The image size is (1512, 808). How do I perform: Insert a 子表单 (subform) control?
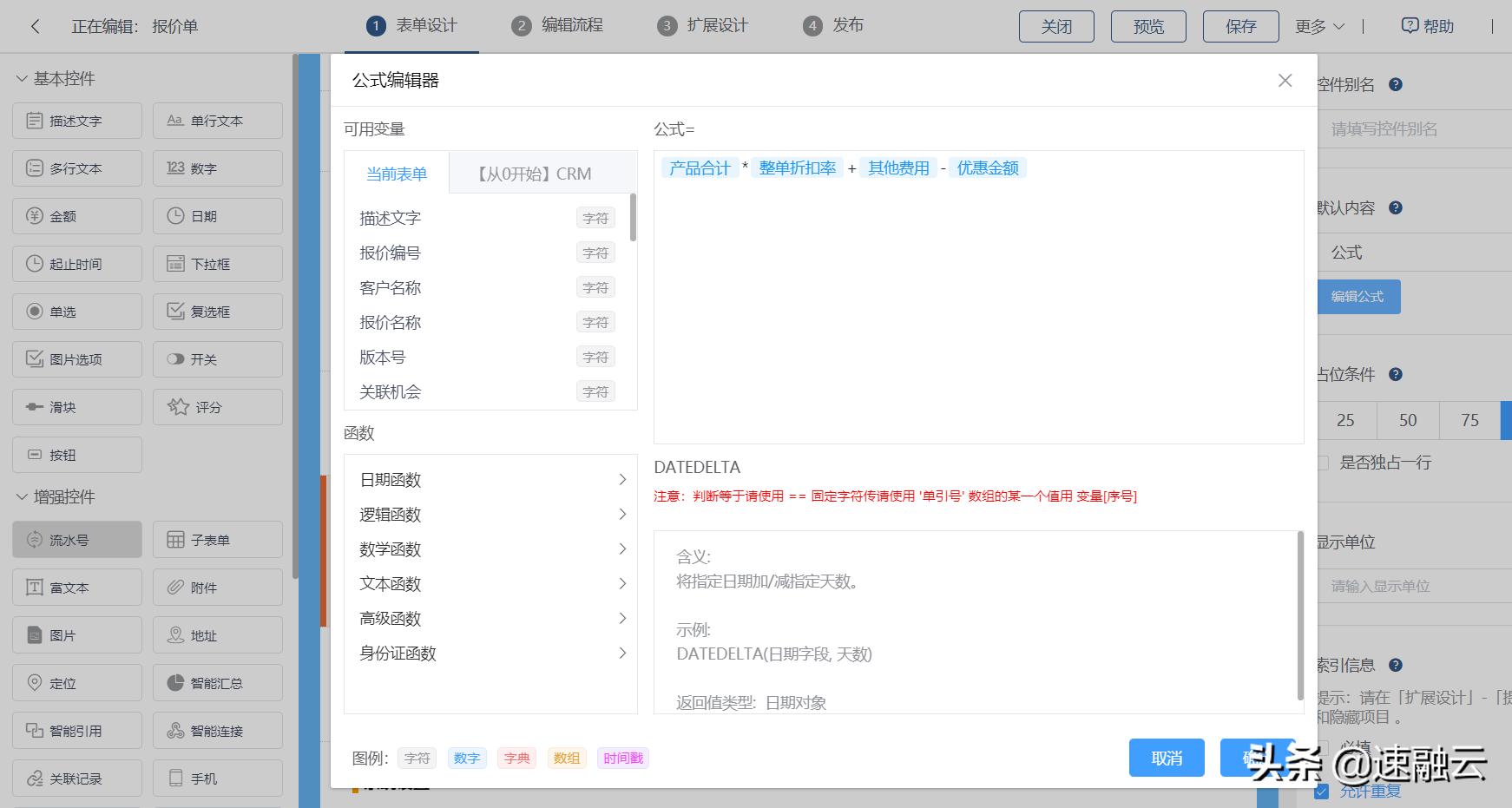point(217,539)
